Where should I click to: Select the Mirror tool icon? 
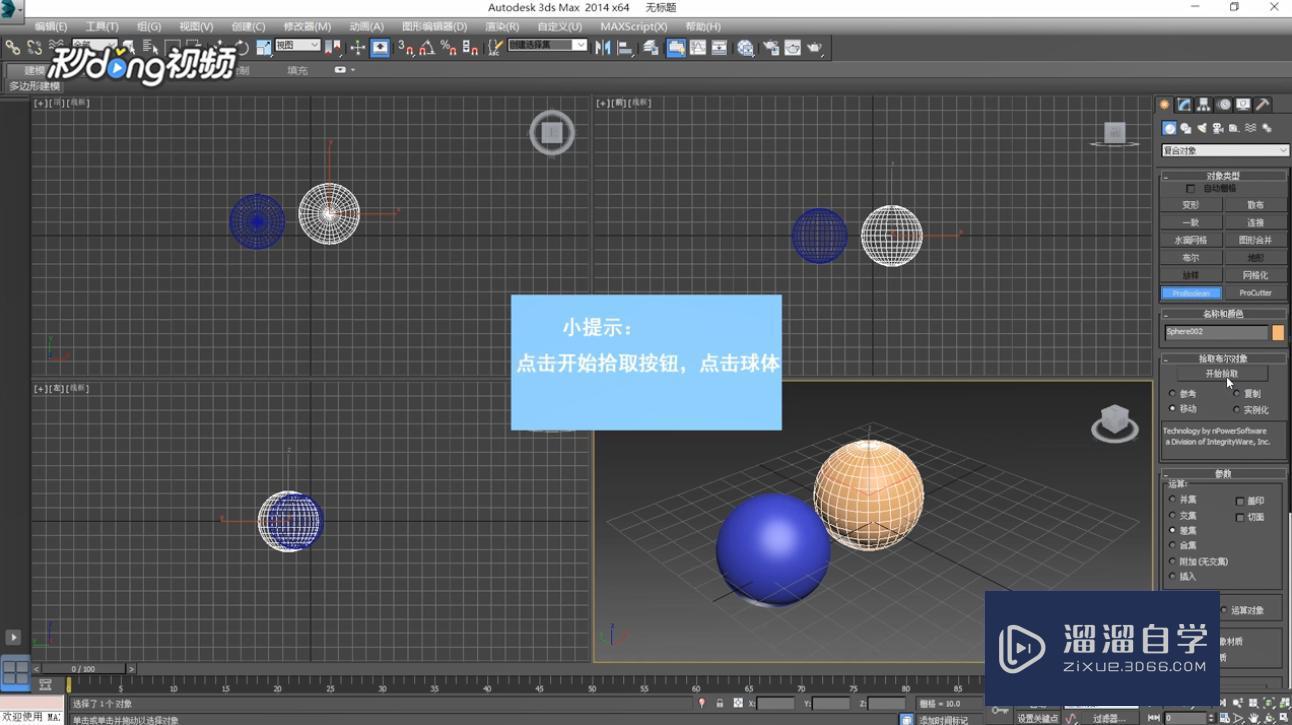(x=604, y=47)
